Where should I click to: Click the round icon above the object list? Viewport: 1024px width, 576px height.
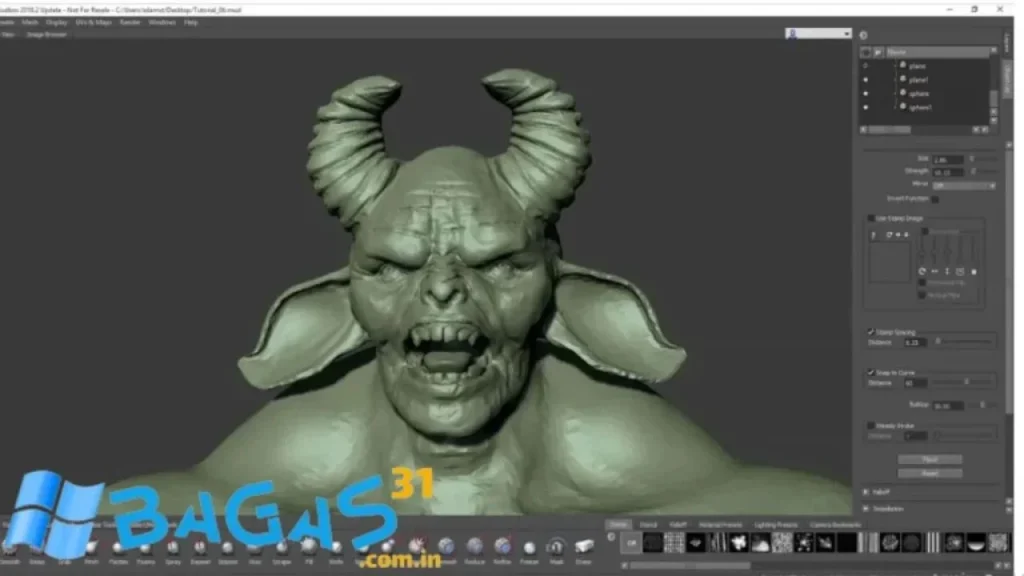pos(863,35)
